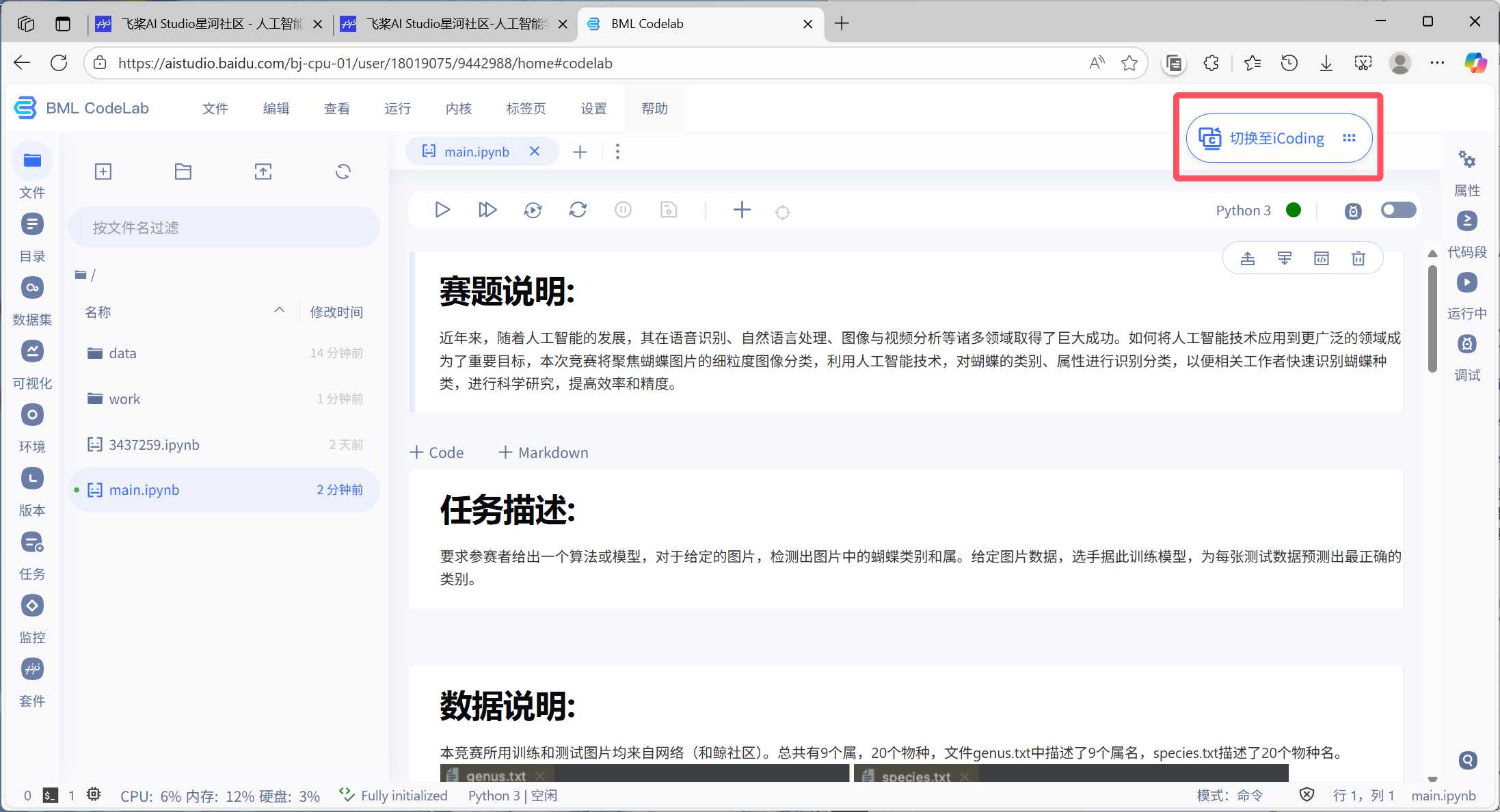The width and height of the screenshot is (1500, 812).
Task: Open the 数据集 sidebar panel
Action: click(x=32, y=288)
